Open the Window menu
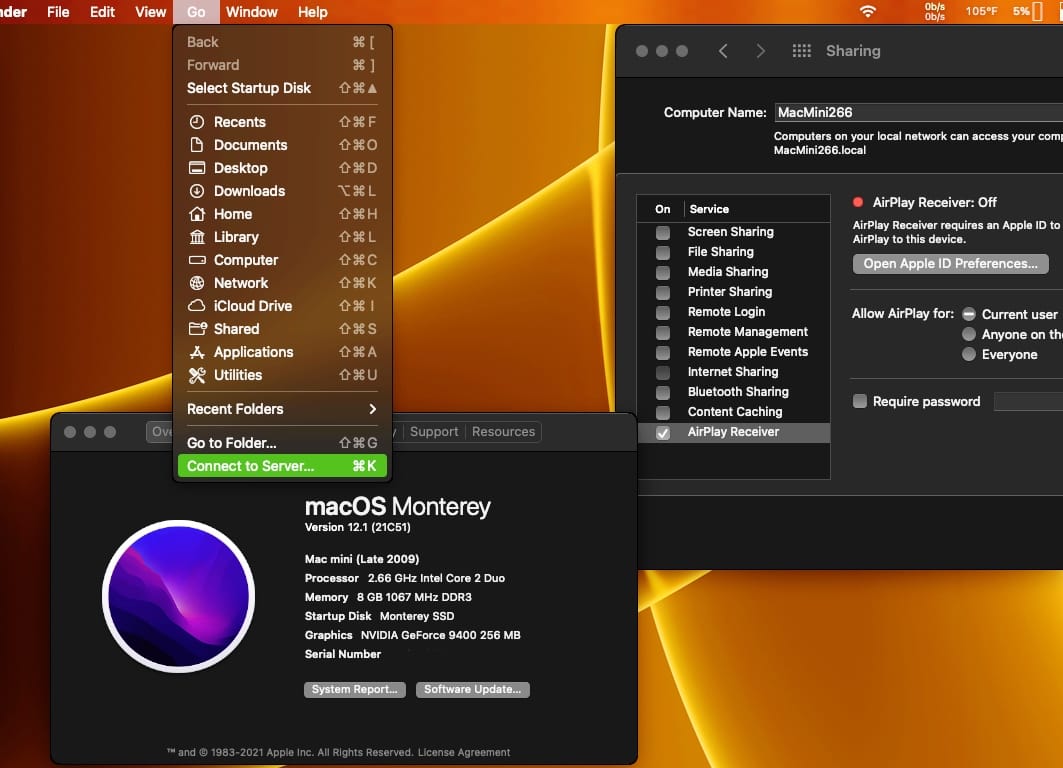The width and height of the screenshot is (1063, 768). pos(252,12)
